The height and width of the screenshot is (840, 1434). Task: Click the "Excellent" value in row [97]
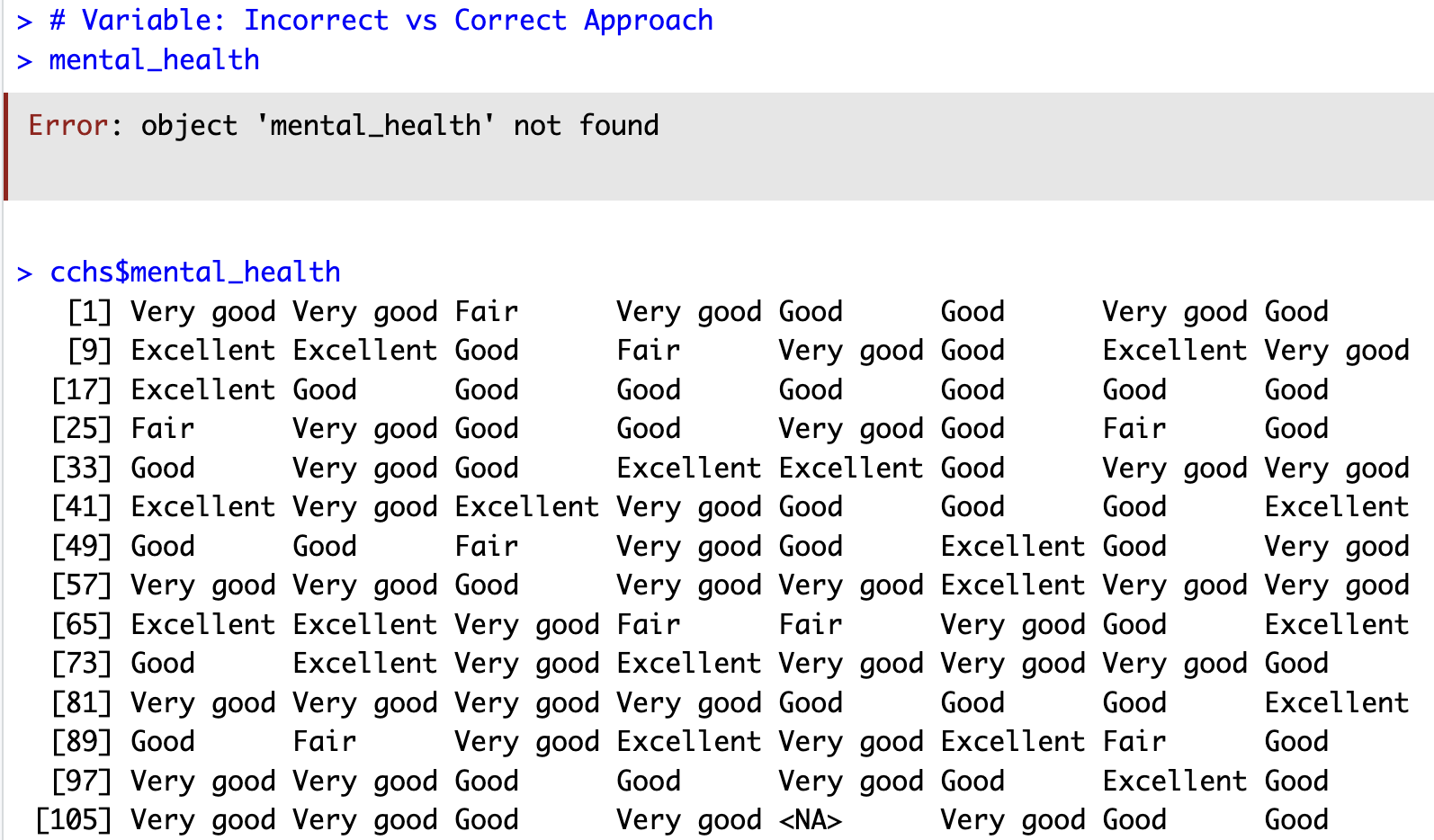pyautogui.click(x=1175, y=782)
